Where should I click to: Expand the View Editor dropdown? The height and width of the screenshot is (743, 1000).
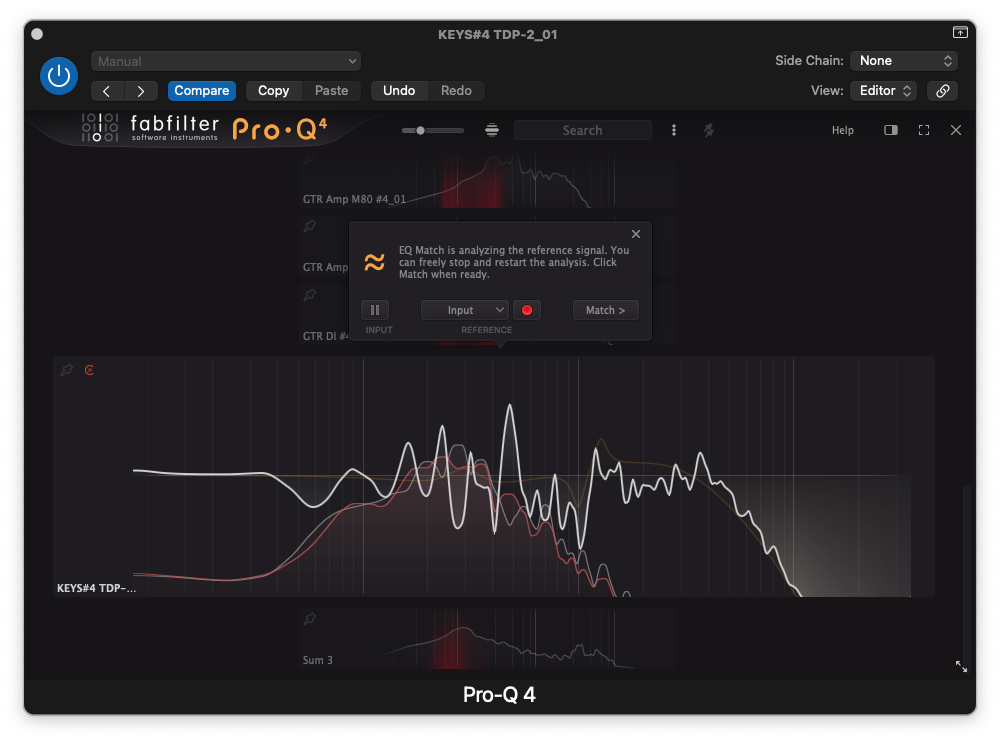883,91
